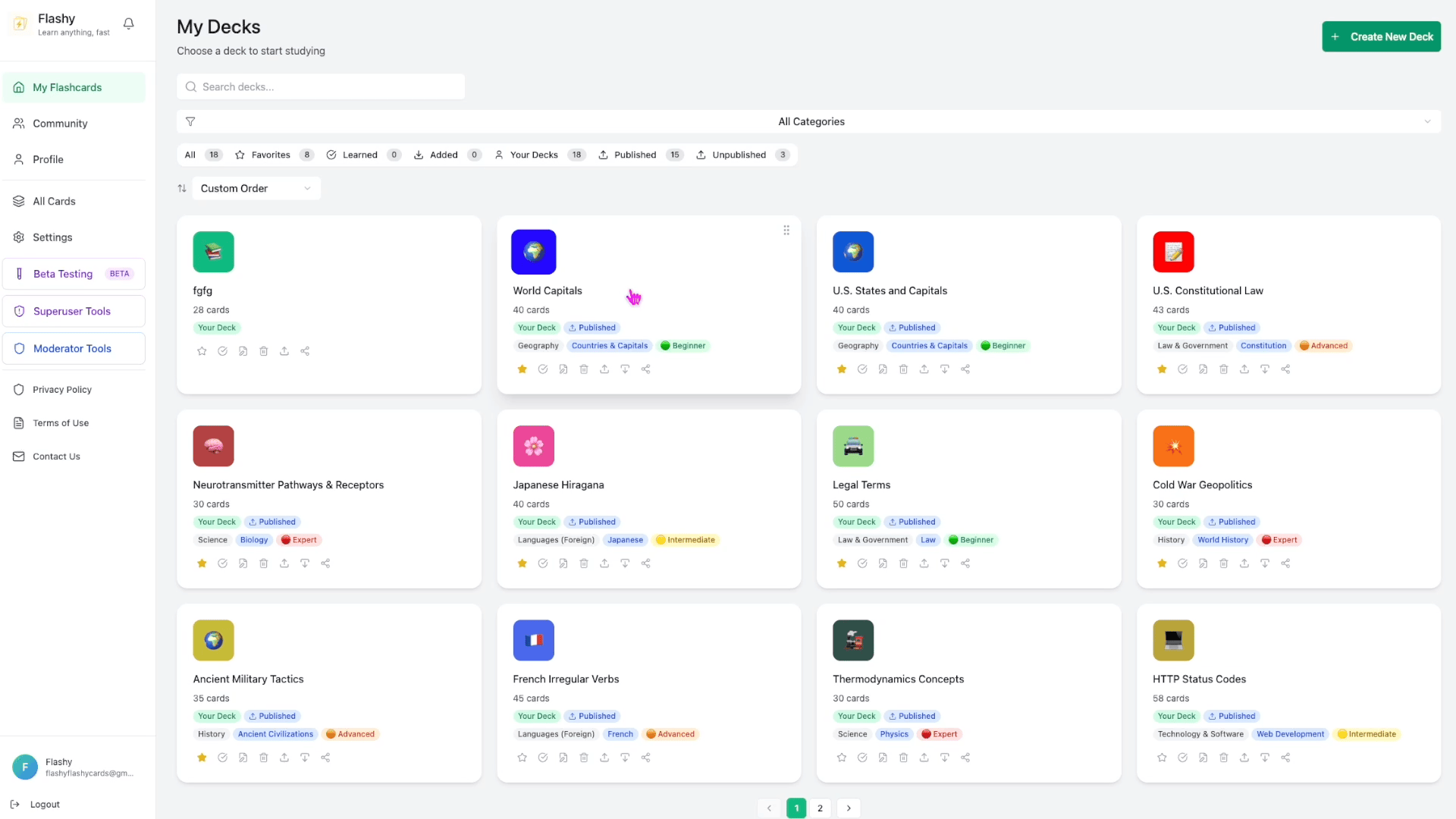Go to next page using chevron arrow
The height and width of the screenshot is (819, 1456).
coord(849,808)
